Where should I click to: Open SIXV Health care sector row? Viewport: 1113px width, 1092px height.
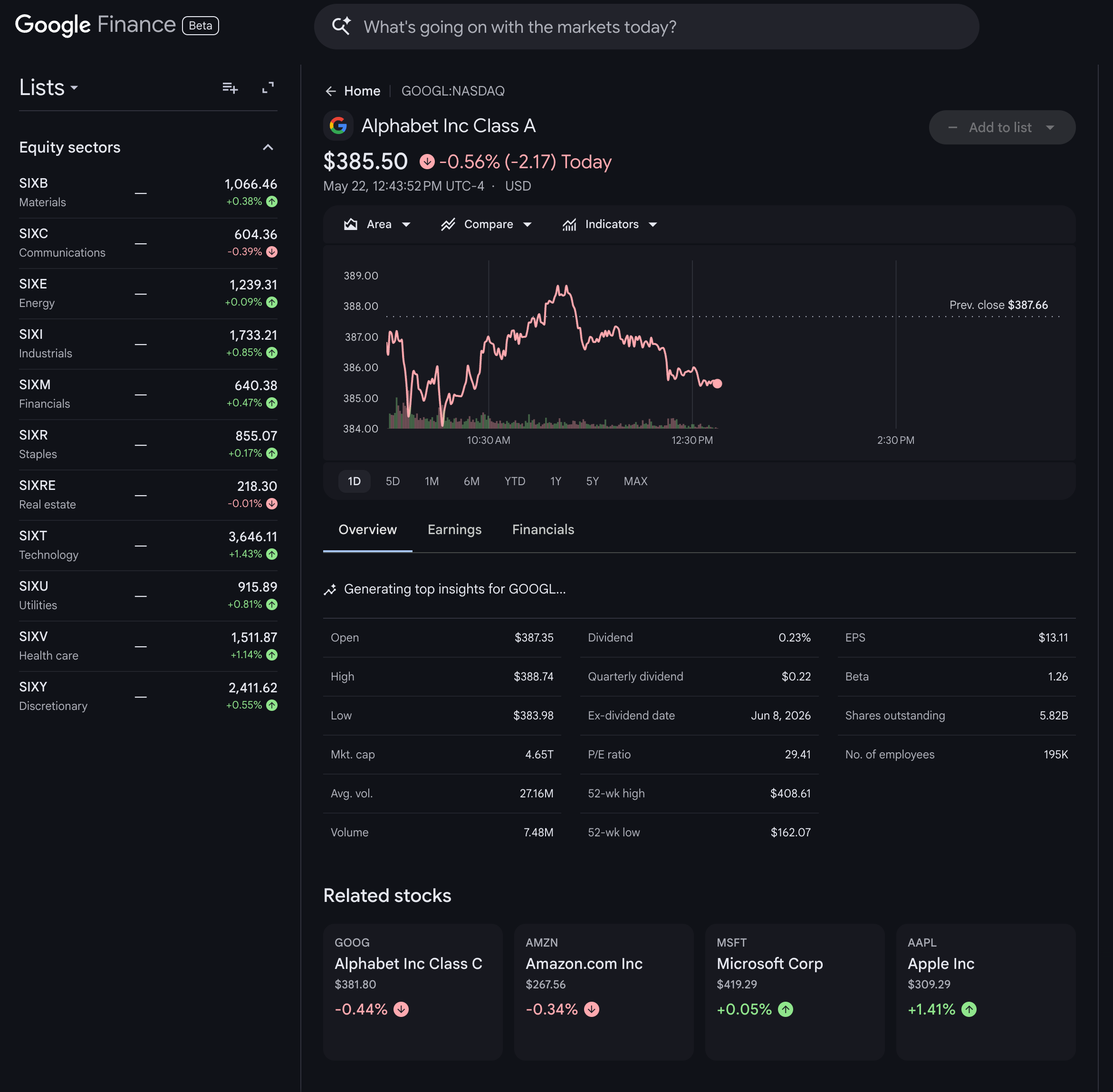148,647
